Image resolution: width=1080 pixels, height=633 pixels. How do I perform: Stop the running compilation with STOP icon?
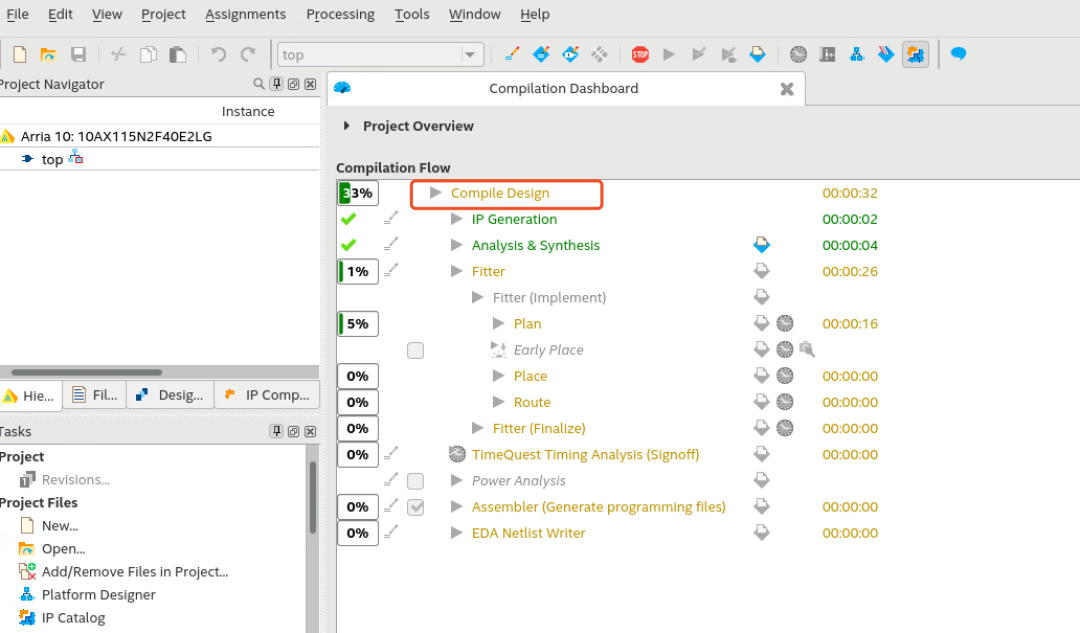pos(640,54)
